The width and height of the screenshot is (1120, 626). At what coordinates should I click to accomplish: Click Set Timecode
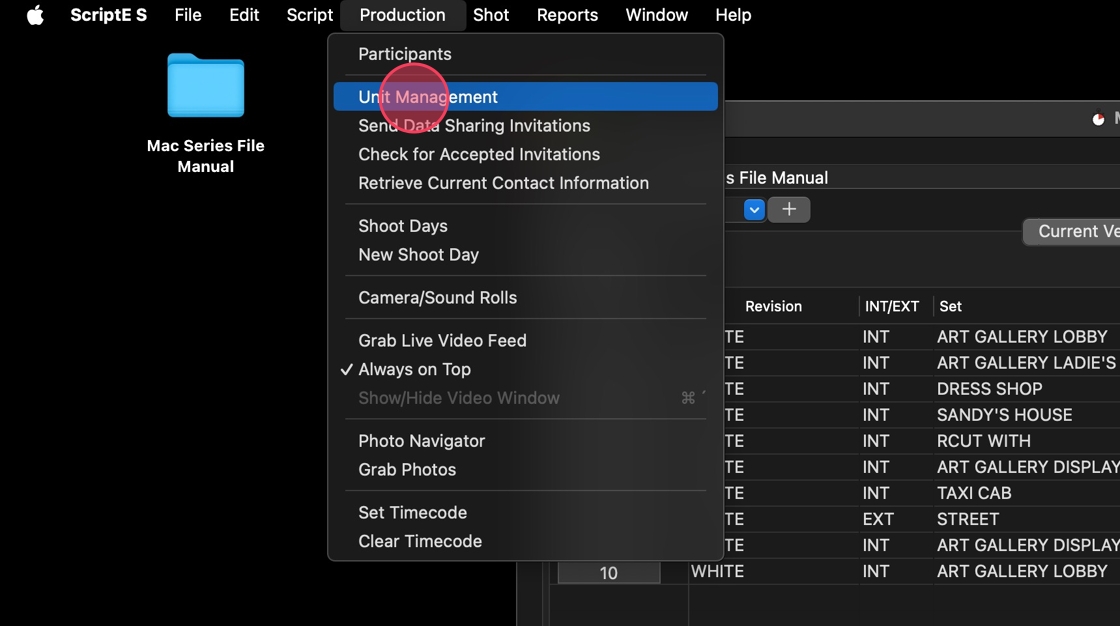coord(412,513)
